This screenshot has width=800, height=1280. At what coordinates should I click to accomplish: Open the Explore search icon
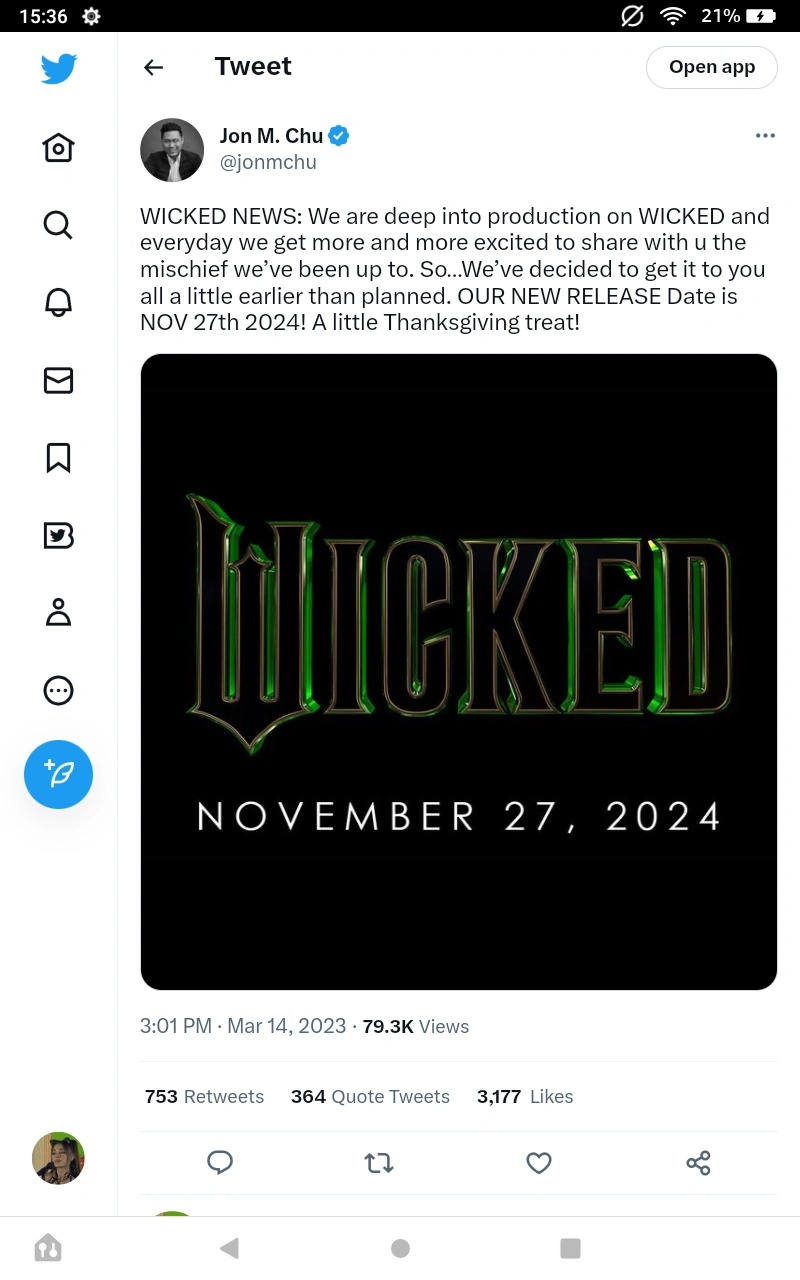pyautogui.click(x=58, y=225)
